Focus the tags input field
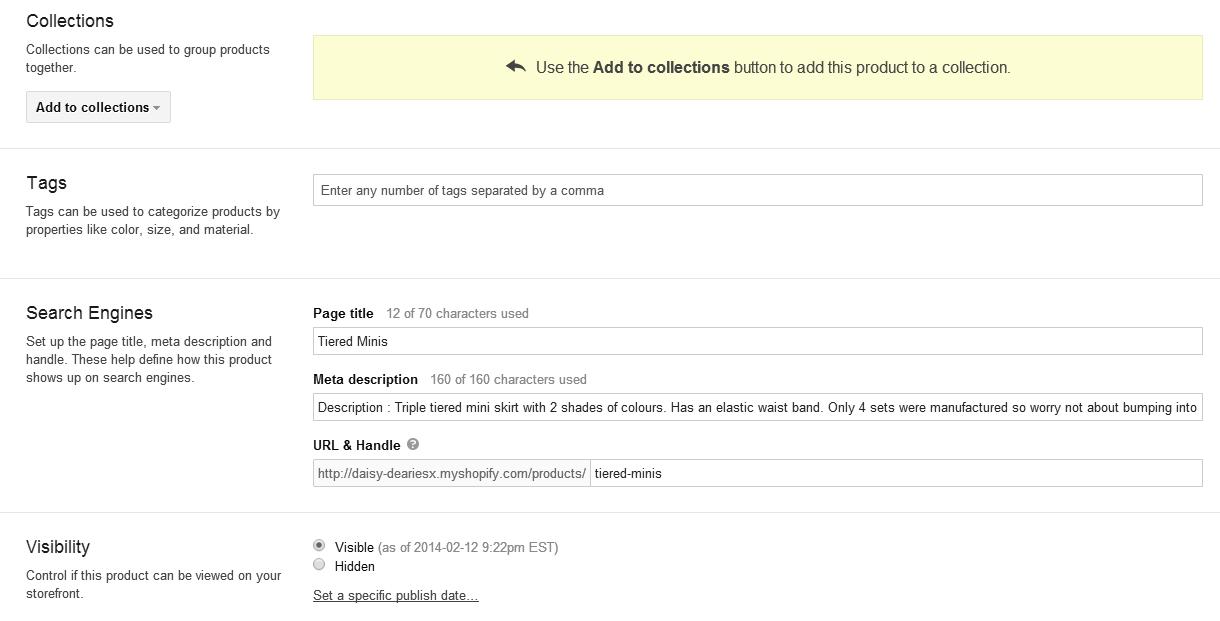This screenshot has height=621, width=1220. (x=757, y=190)
